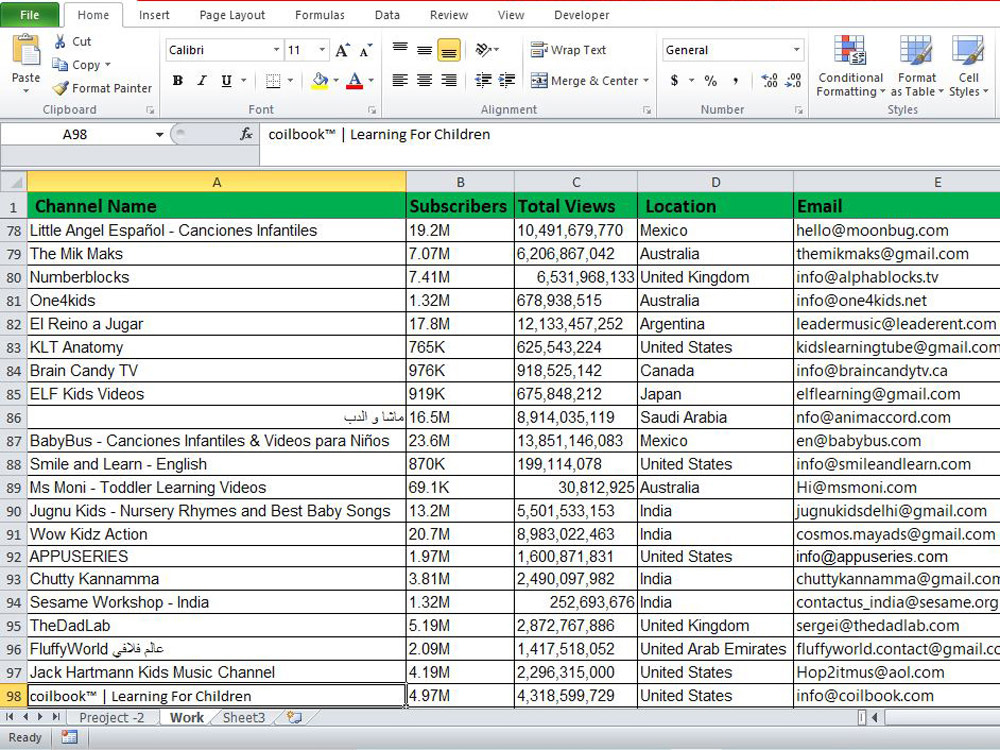Open the Number dialog launcher
Screen dimensions: 1000x750
click(x=798, y=110)
